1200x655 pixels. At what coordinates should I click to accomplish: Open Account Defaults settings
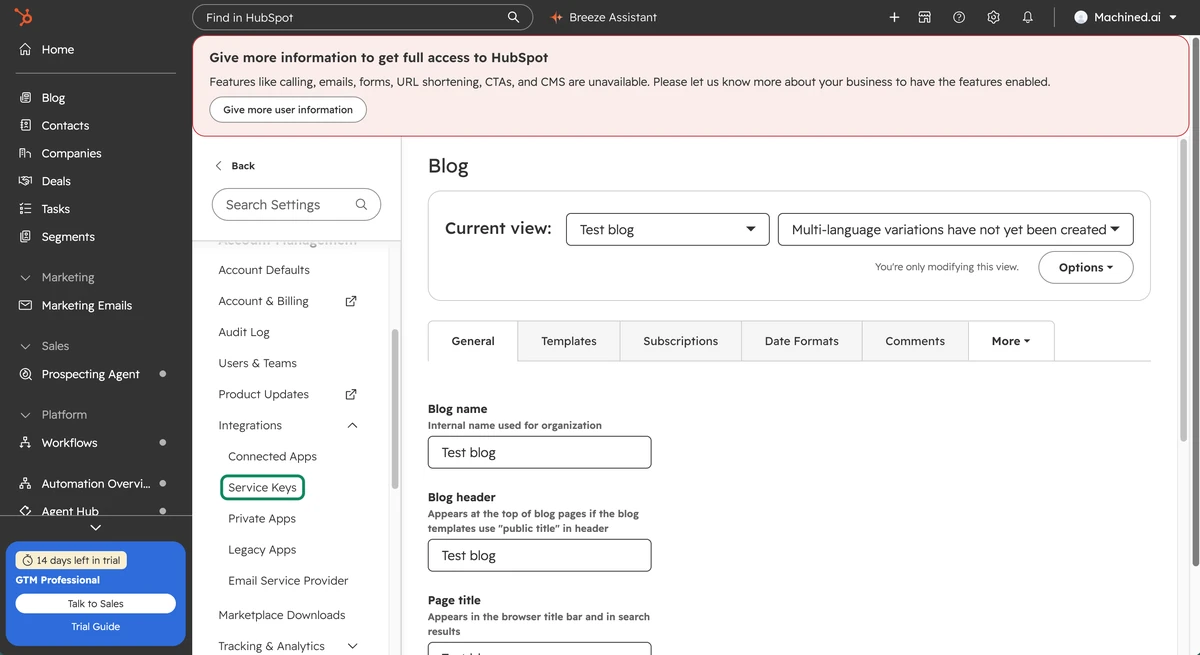[x=264, y=270]
